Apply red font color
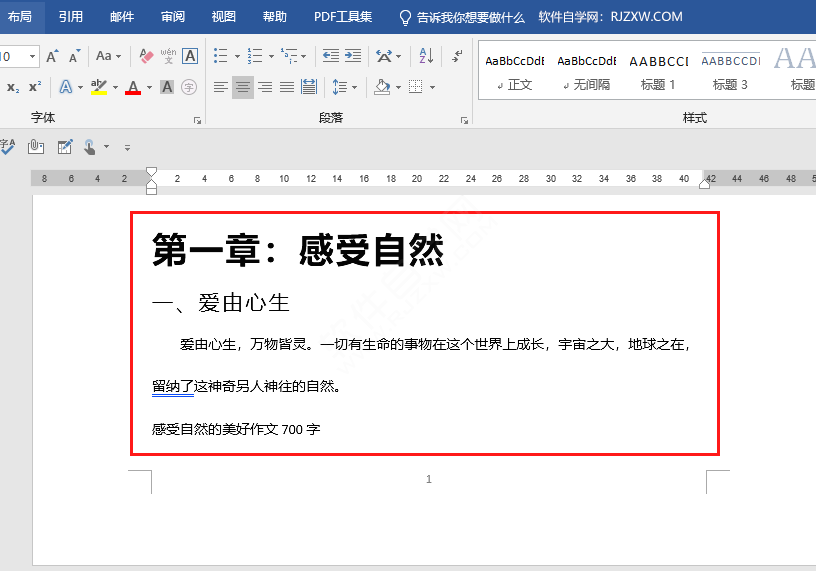Viewport: 816px width, 571px height. point(133,87)
